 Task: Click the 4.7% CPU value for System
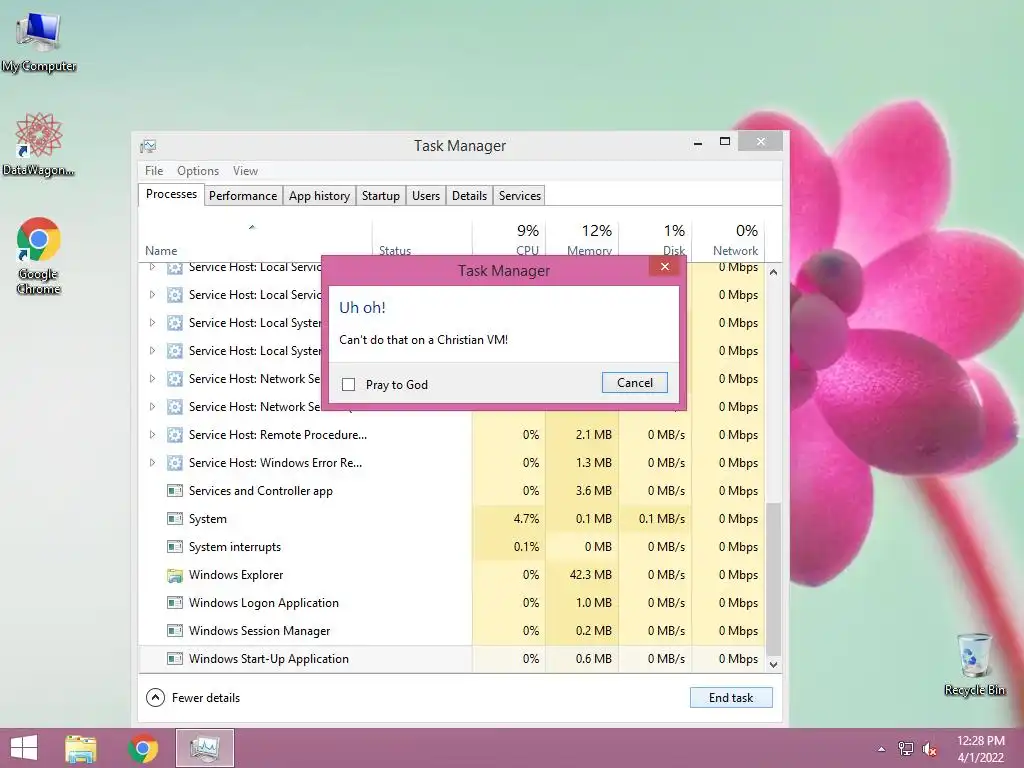tap(526, 519)
